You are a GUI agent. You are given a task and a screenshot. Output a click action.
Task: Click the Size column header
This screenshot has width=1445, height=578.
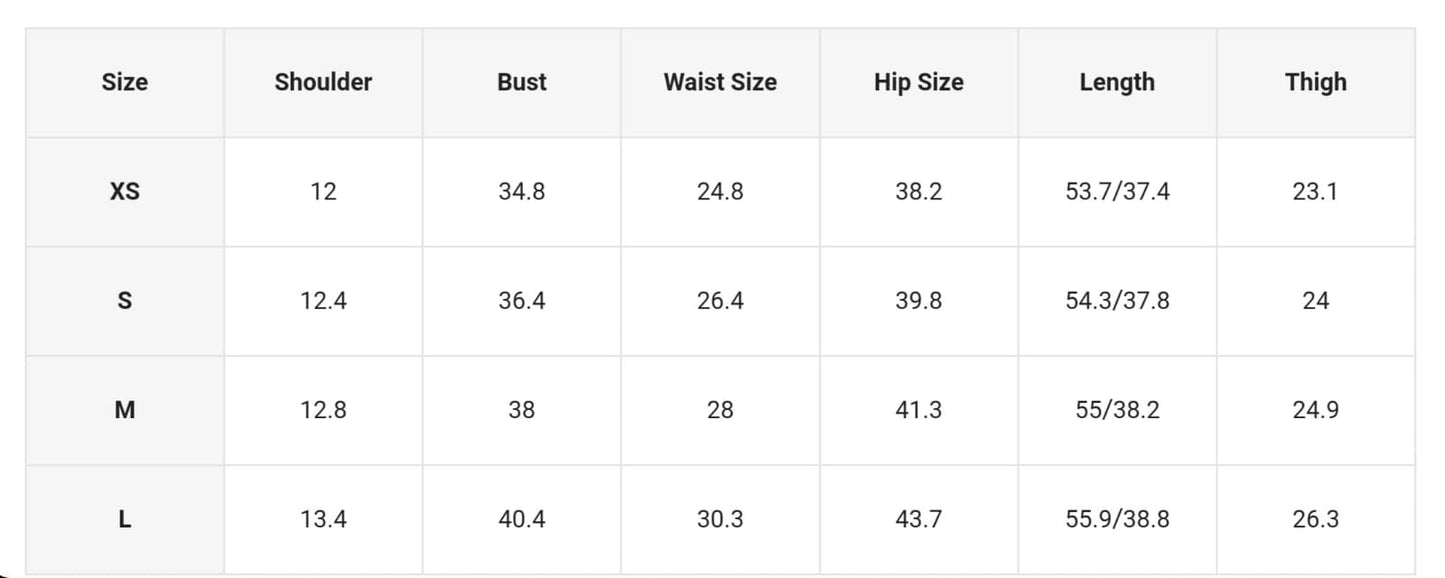pyautogui.click(x=124, y=82)
